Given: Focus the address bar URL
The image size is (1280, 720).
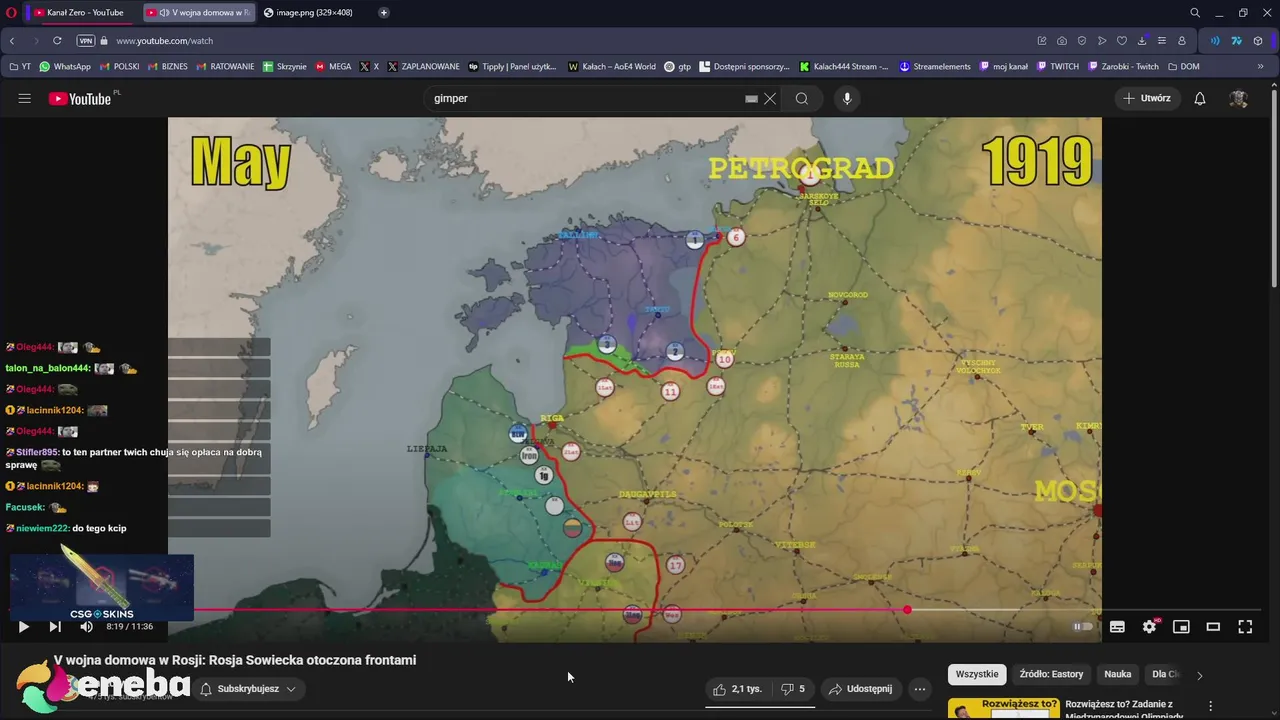Looking at the screenshot, I should (164, 41).
